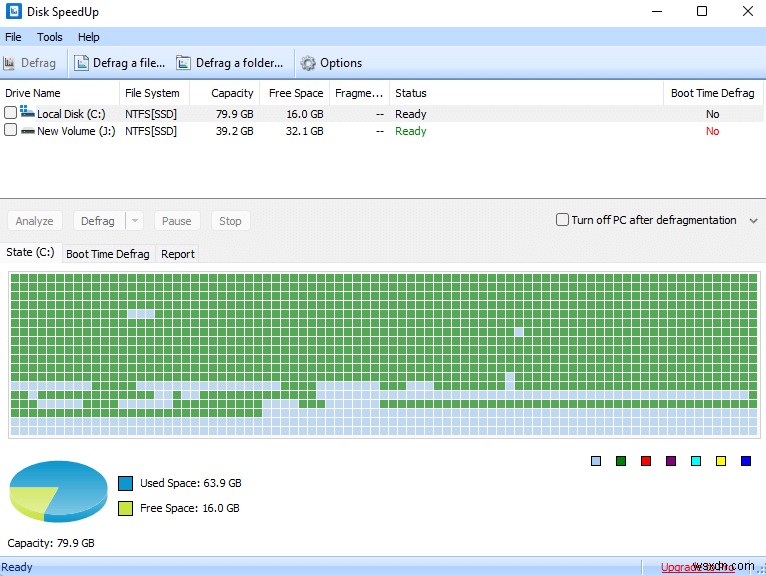Open Options via the gear icon
This screenshot has height=576, width=766.
[308, 63]
